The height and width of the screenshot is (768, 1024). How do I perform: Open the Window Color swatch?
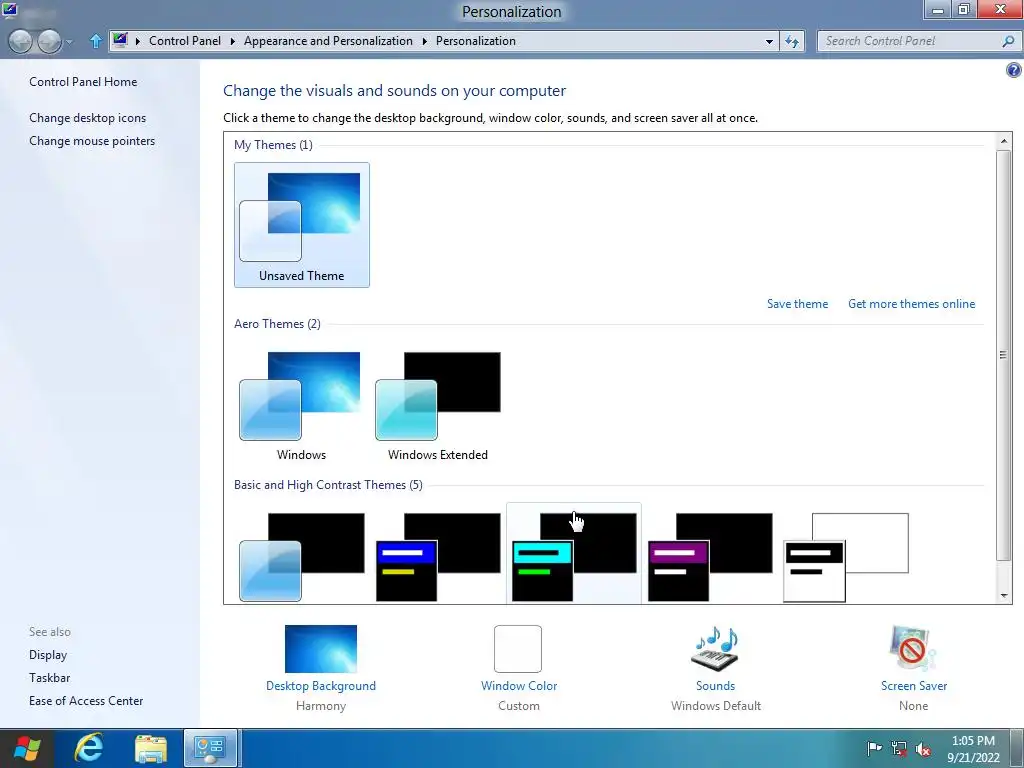coord(518,648)
